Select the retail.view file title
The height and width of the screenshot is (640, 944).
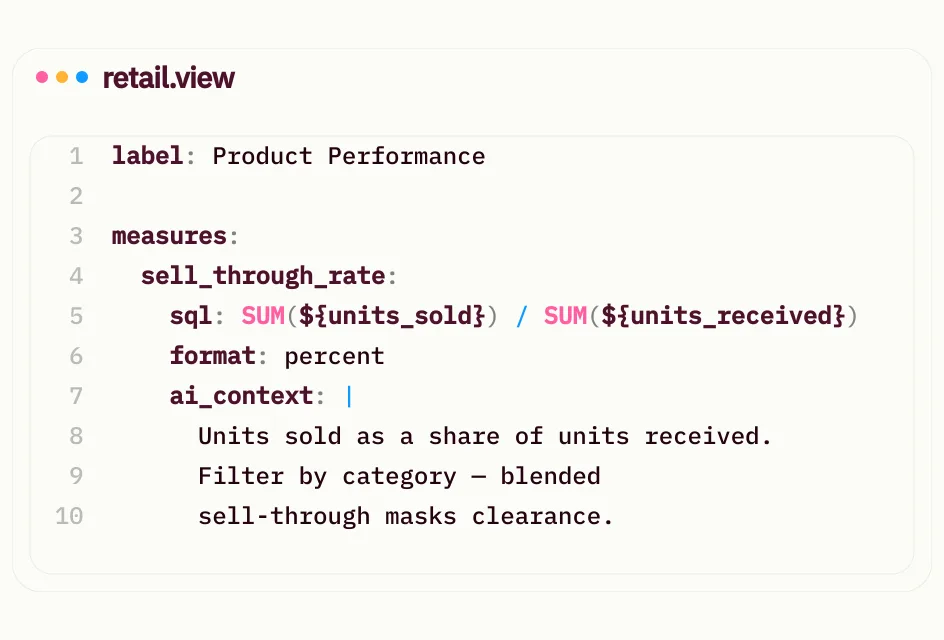[169, 78]
